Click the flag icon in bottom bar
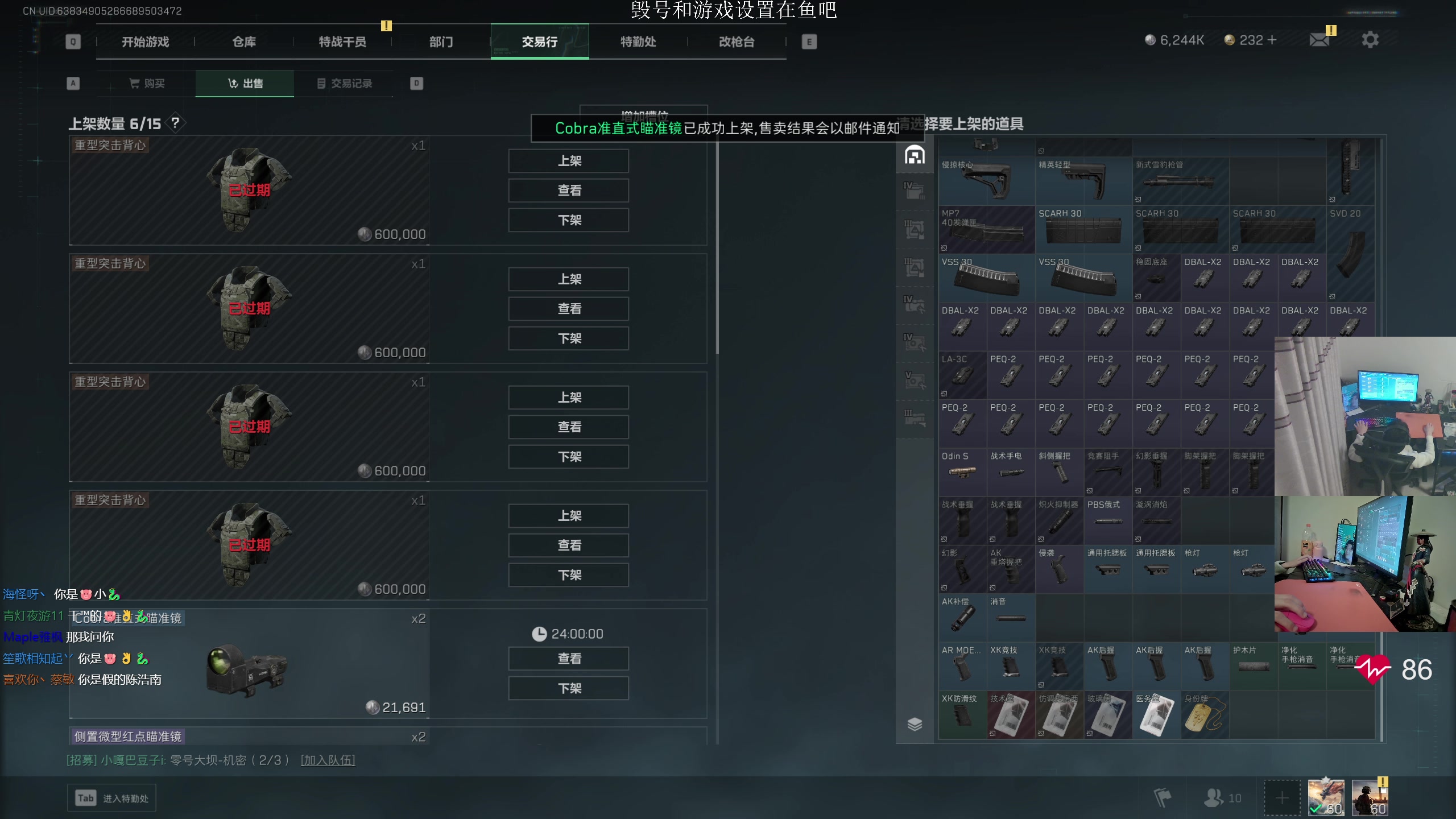 [1162, 798]
